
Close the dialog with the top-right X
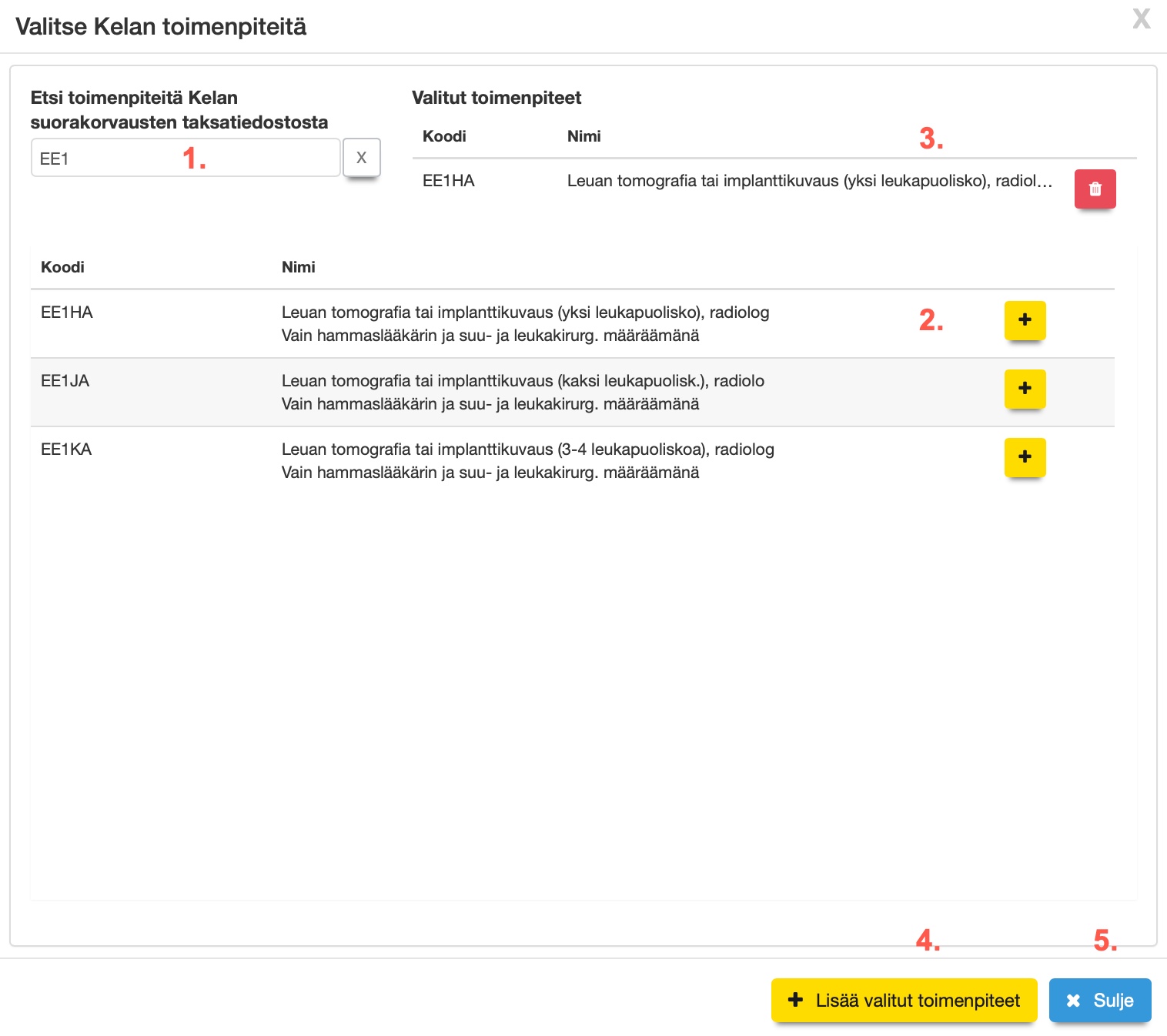pyautogui.click(x=1141, y=18)
